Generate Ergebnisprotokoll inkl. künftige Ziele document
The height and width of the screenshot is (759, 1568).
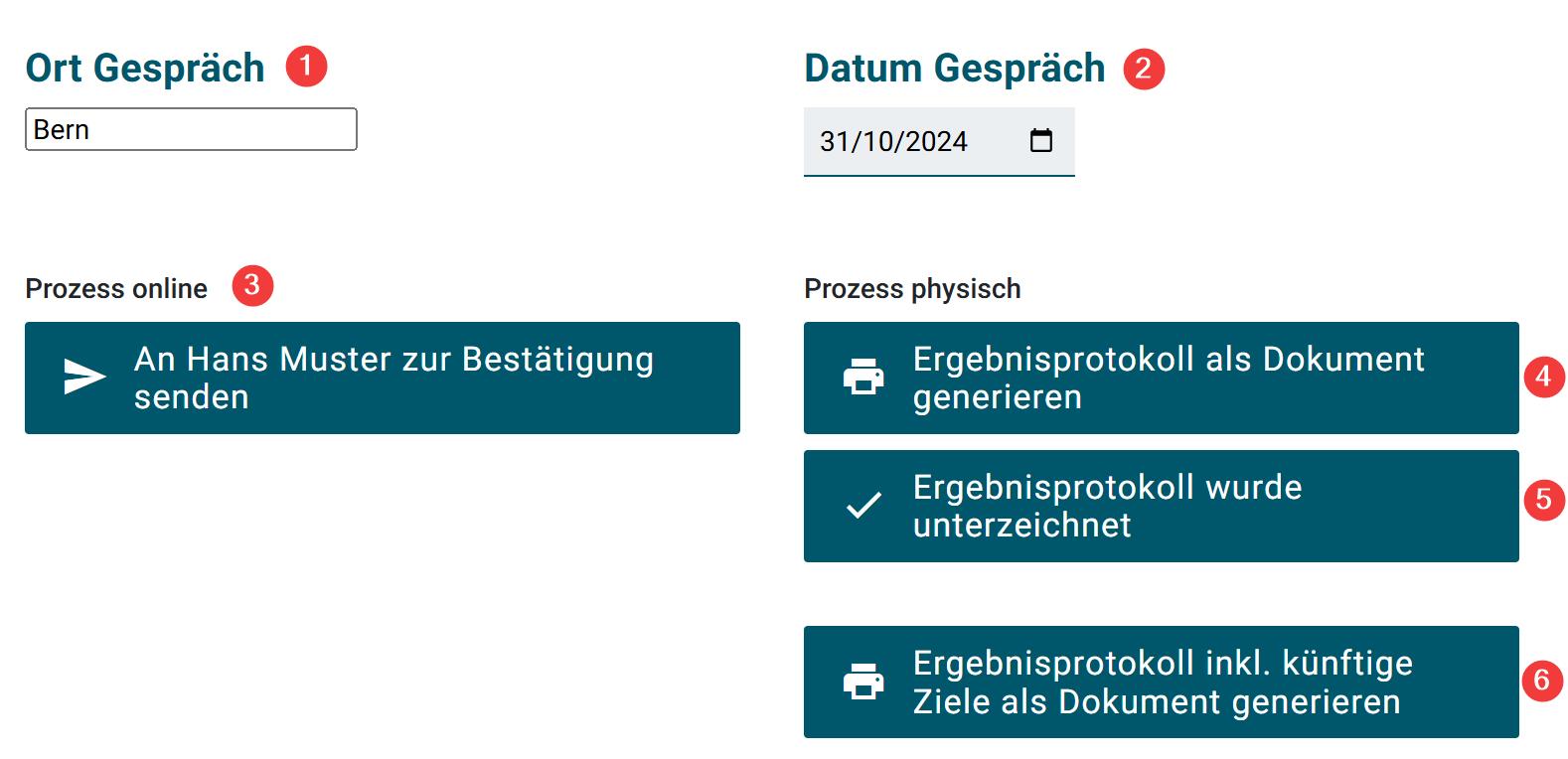(x=1161, y=682)
